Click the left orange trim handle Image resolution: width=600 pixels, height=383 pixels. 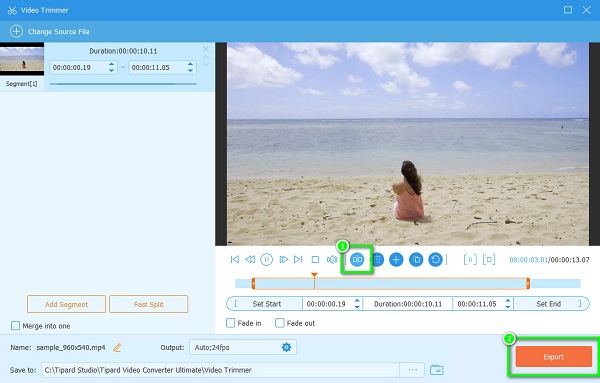coord(253,284)
